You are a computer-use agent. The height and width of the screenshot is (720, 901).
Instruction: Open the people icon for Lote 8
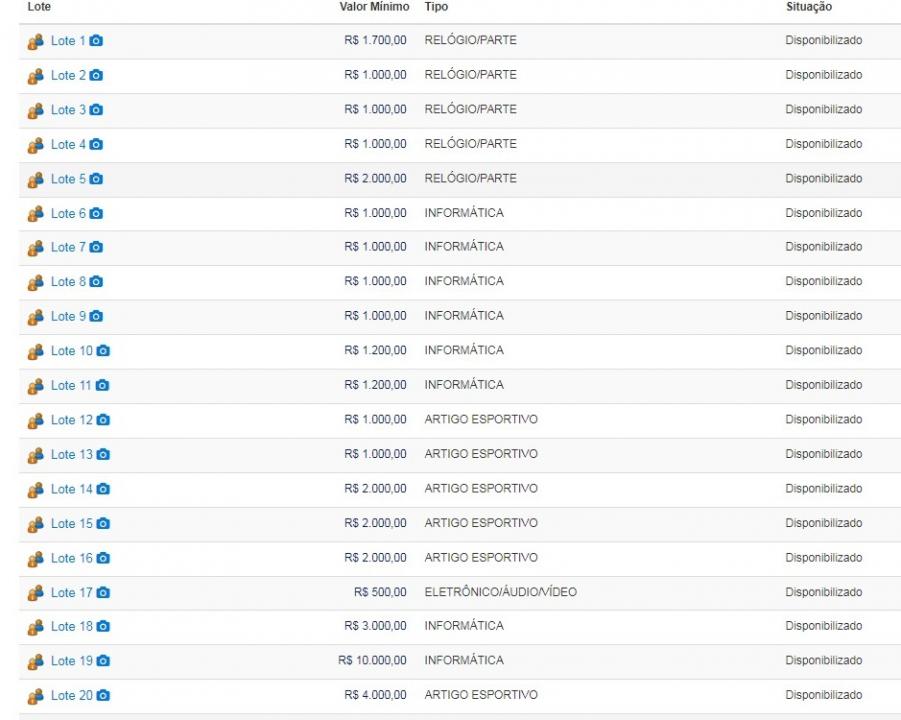(36, 282)
